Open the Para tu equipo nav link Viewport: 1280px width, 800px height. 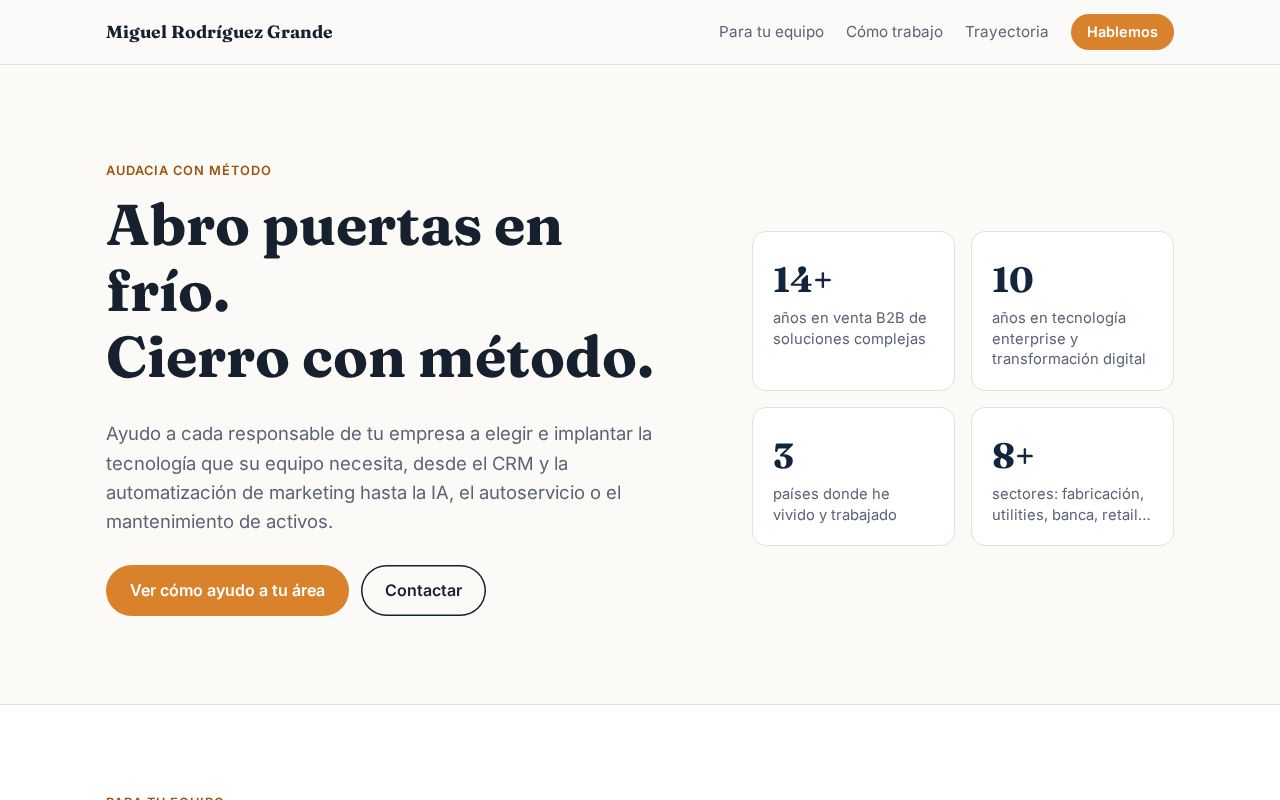coord(771,32)
